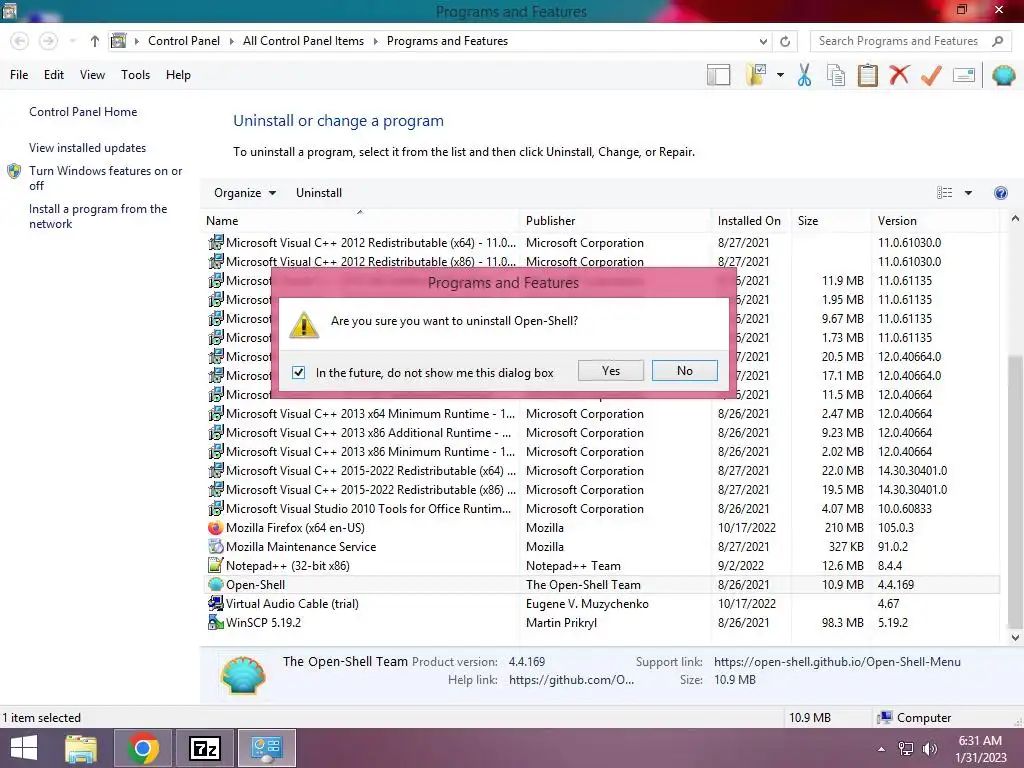This screenshot has width=1024, height=768.
Task: Open Google Chrome from the taskbar
Action: click(143, 748)
